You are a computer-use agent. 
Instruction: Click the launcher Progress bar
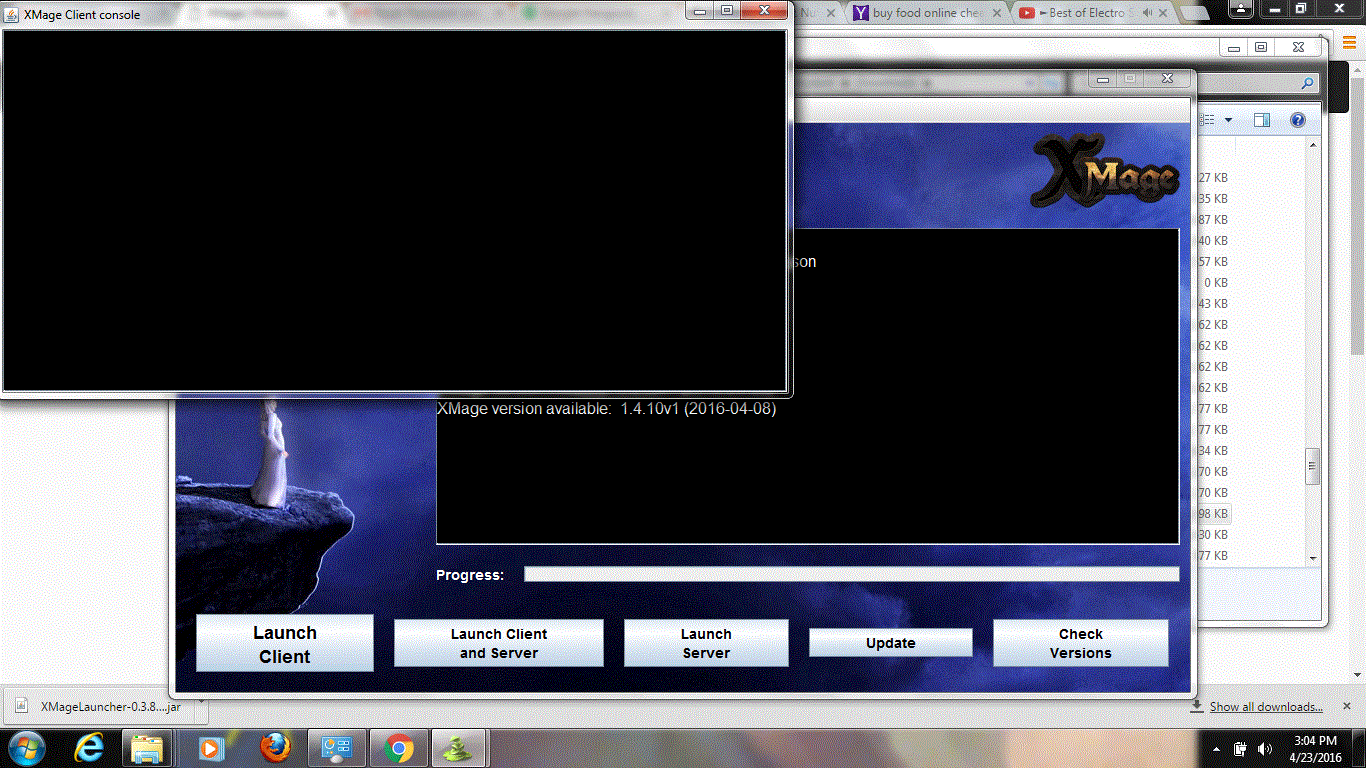(x=852, y=574)
